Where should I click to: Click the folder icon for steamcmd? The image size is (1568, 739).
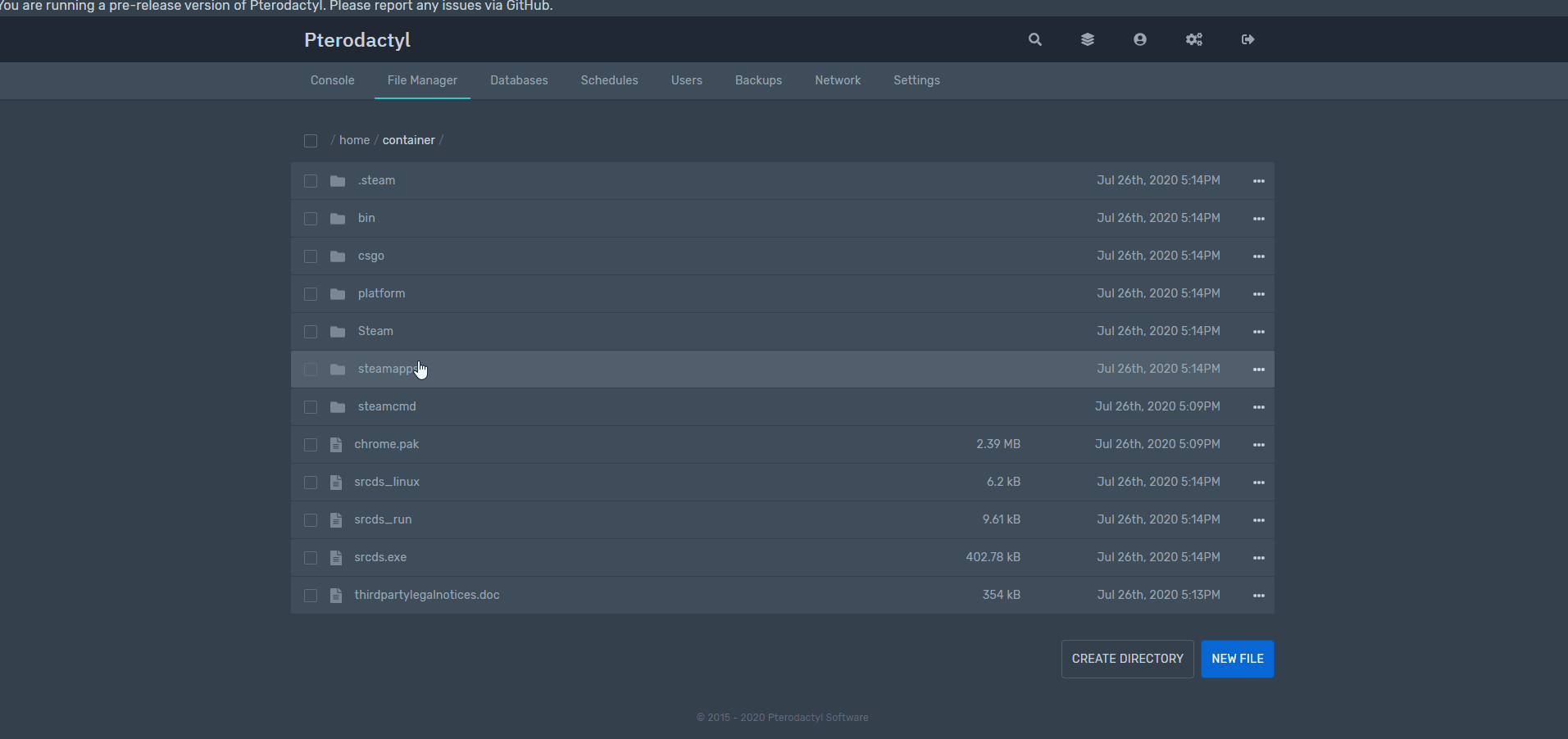click(x=337, y=406)
